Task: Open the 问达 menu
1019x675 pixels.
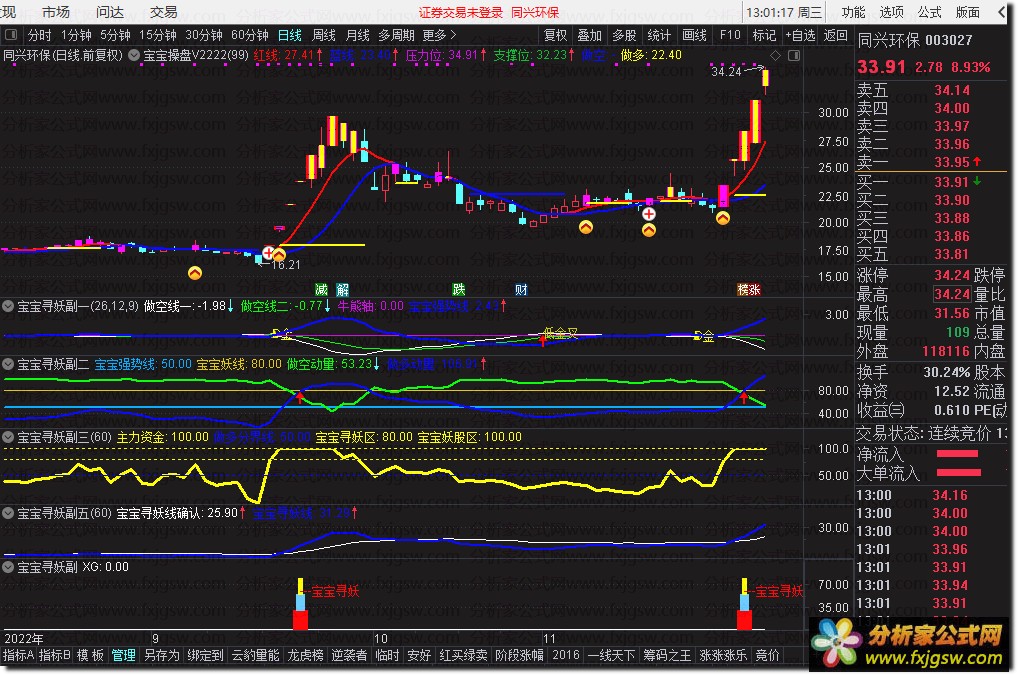Action: [109, 12]
